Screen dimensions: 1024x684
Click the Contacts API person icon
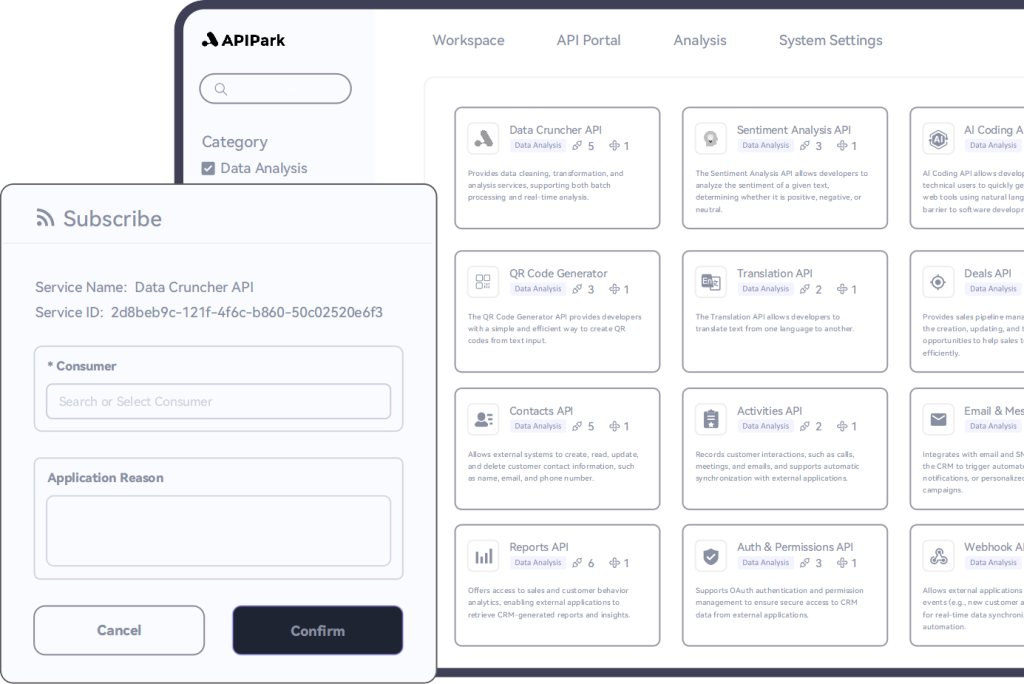coord(484,419)
